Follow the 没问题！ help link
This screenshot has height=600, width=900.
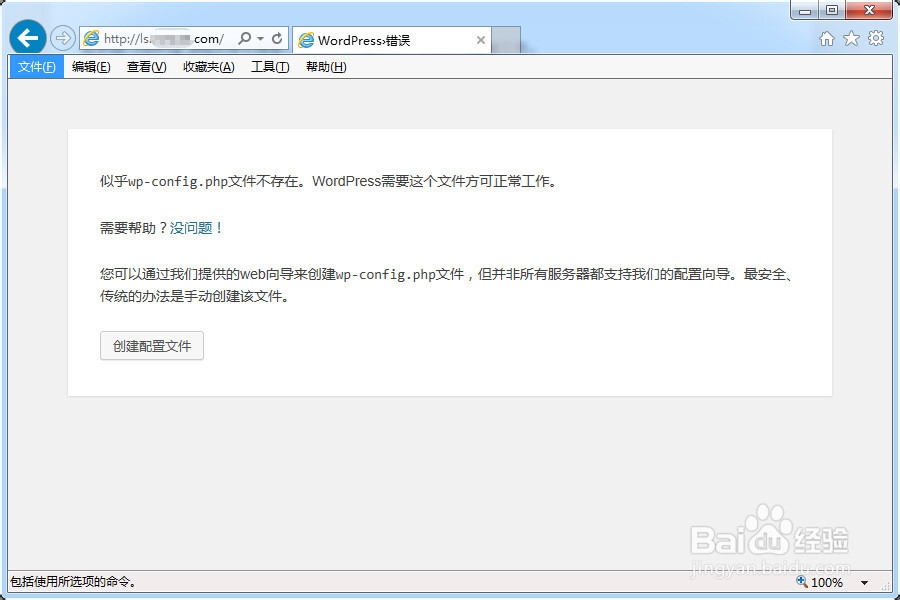pyautogui.click(x=196, y=228)
